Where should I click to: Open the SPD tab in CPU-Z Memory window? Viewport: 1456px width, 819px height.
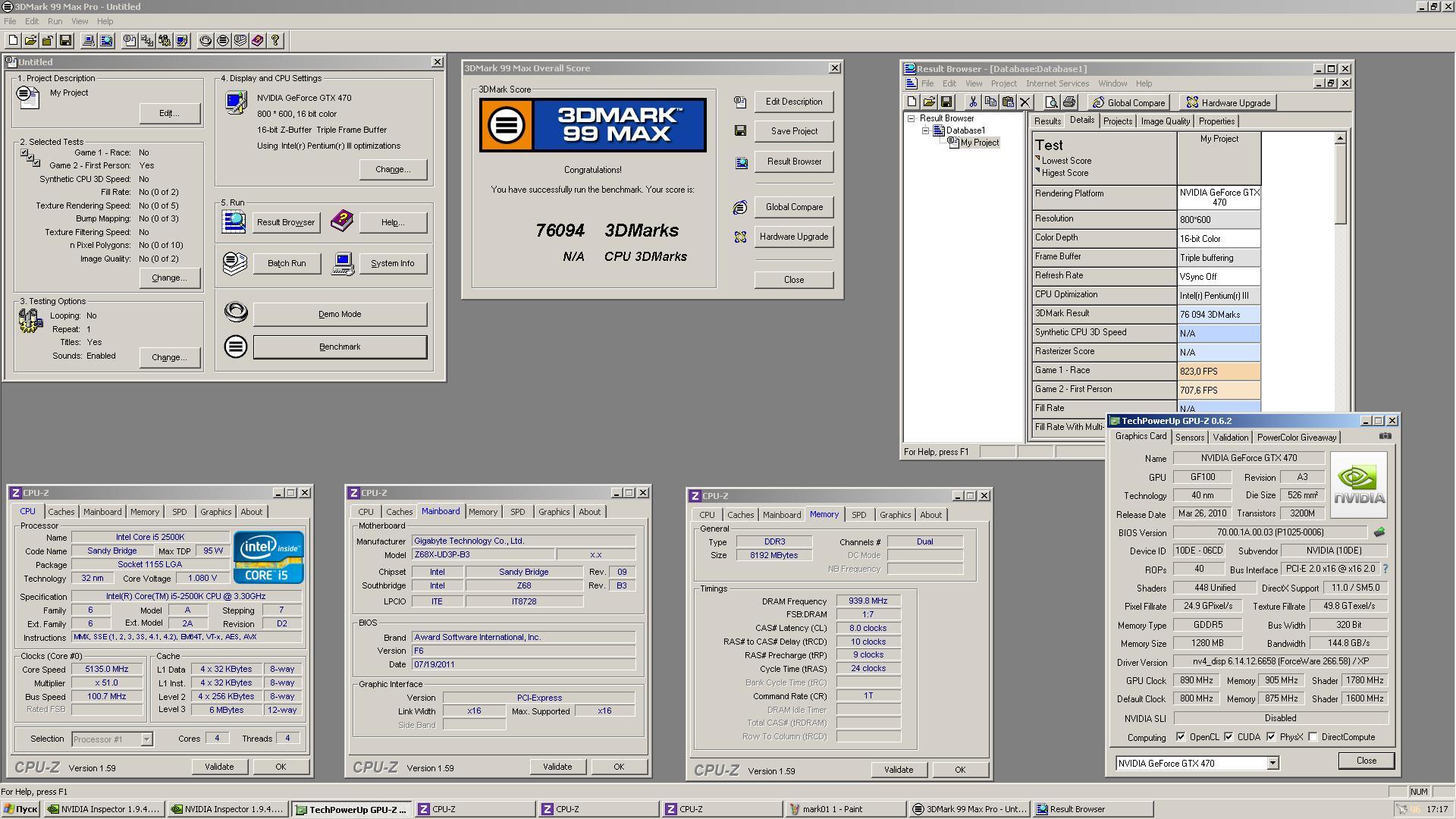858,515
